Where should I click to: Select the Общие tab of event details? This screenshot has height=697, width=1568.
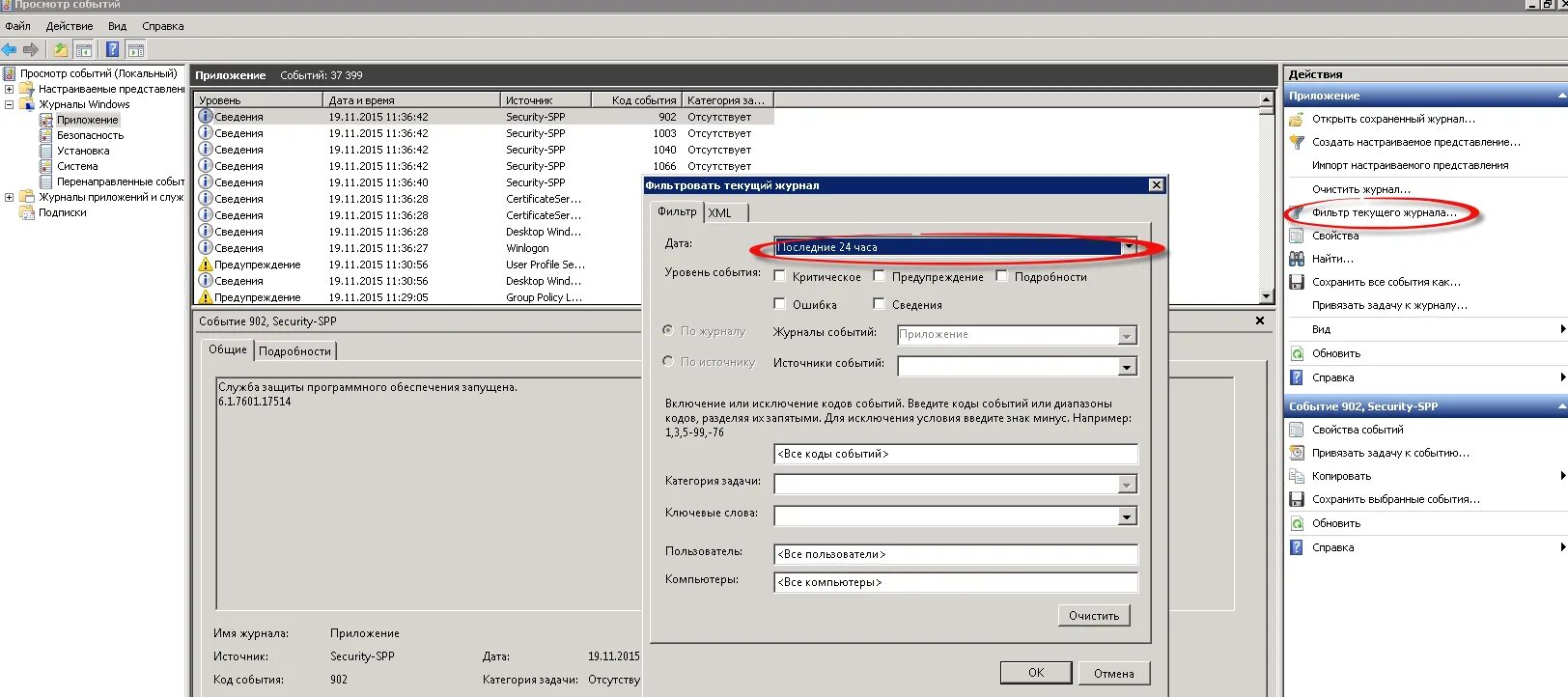pos(228,349)
